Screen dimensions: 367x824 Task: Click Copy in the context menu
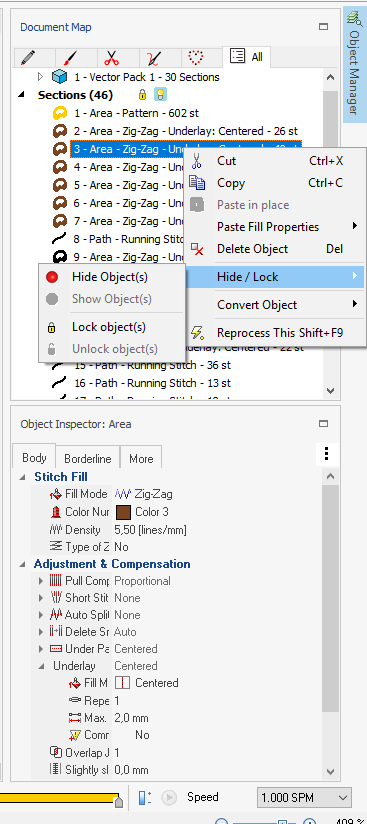pos(231,183)
